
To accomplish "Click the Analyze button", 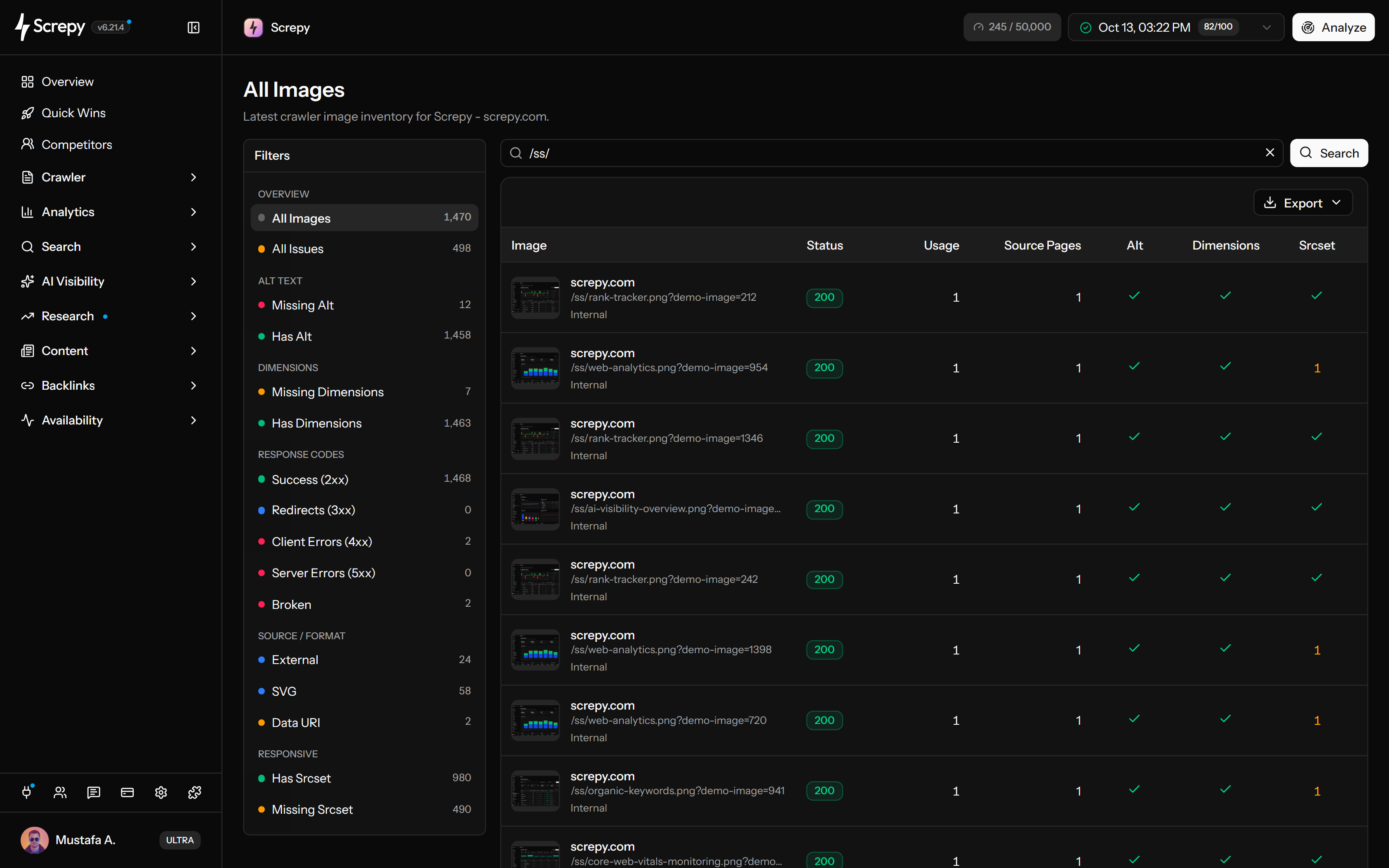I will coord(1333,27).
